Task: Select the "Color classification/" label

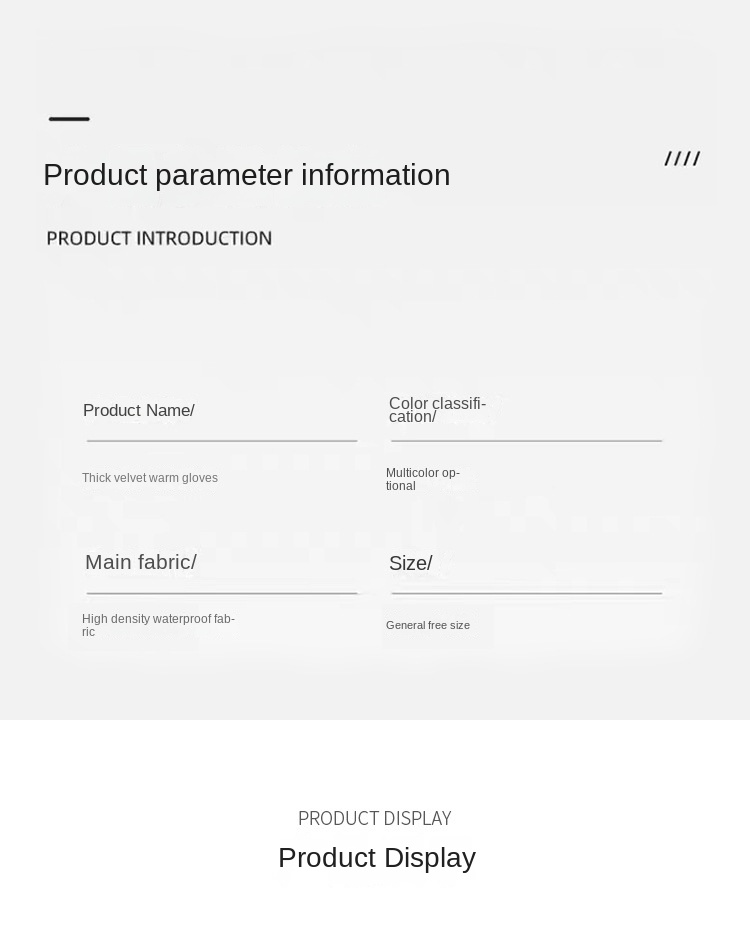Action: tap(437, 410)
